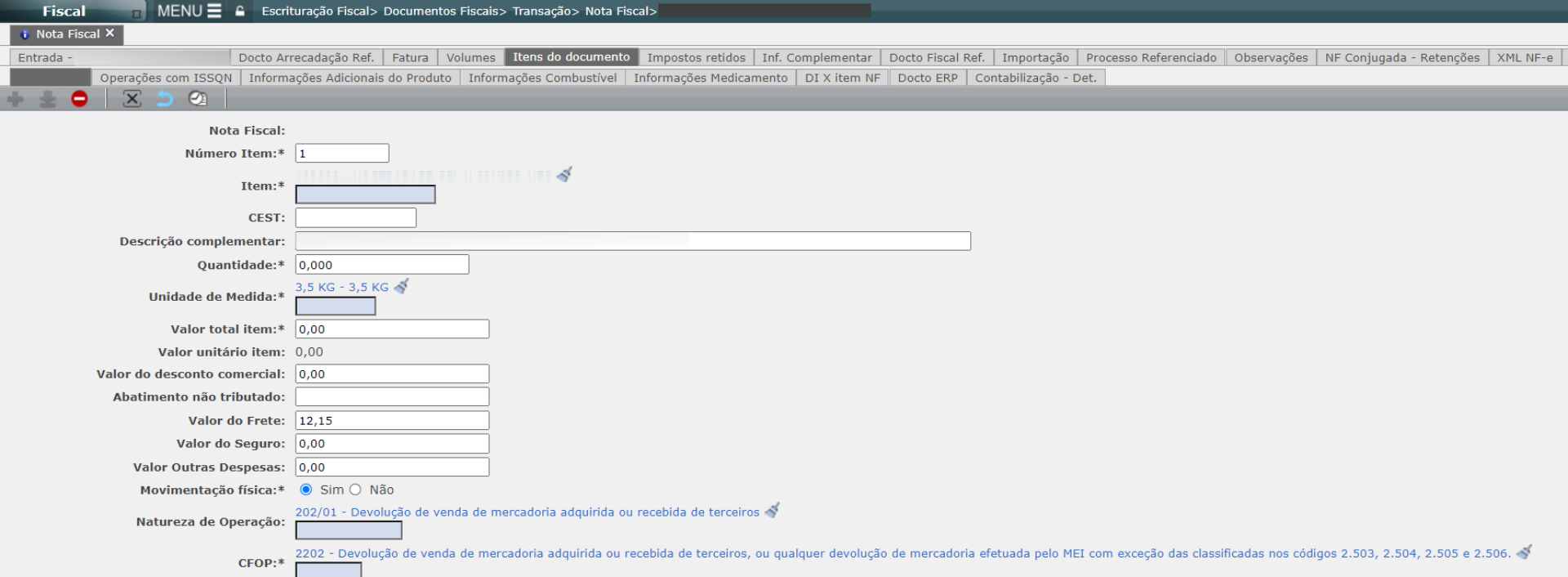Screen dimensions: 1568x577
Task: Click the Valor do Frete input field
Action: click(x=392, y=420)
